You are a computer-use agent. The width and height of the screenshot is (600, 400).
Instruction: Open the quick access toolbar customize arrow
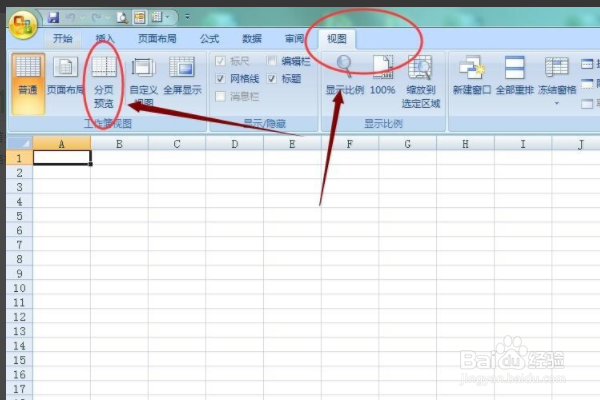pyautogui.click(x=187, y=17)
